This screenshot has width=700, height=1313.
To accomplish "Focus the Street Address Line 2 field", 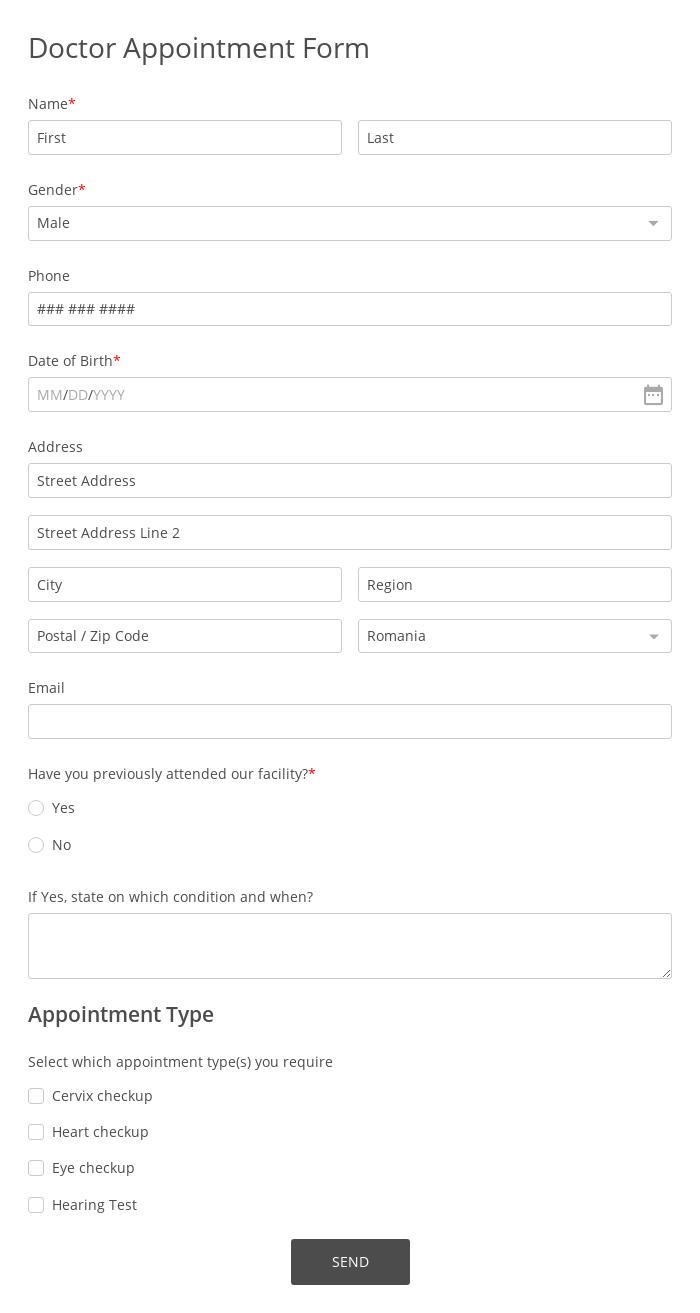I will tap(350, 533).
